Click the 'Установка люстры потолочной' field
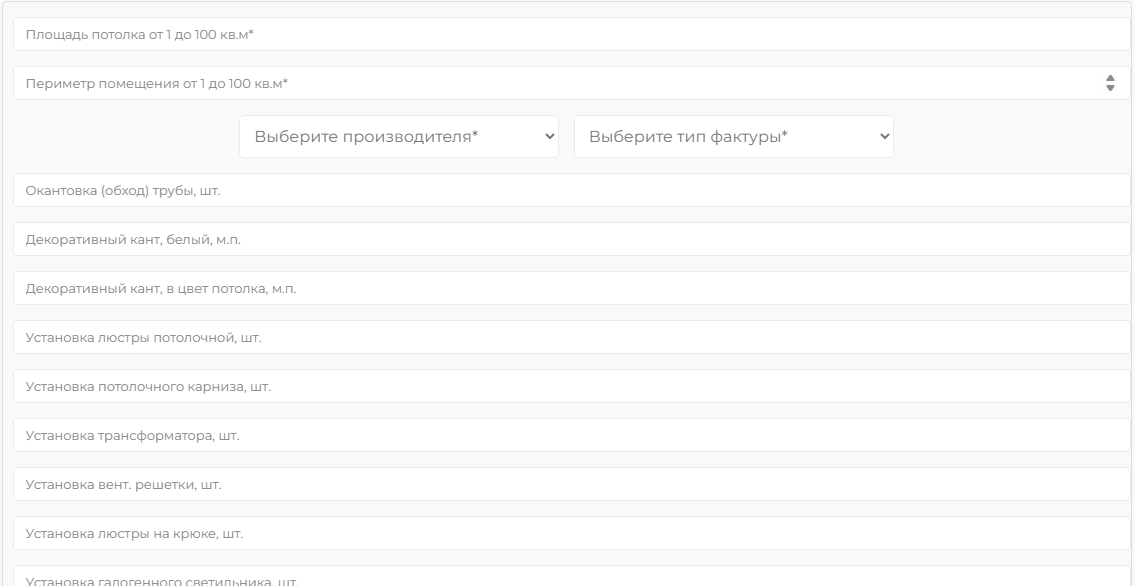This screenshot has width=1135, height=586. 570,337
